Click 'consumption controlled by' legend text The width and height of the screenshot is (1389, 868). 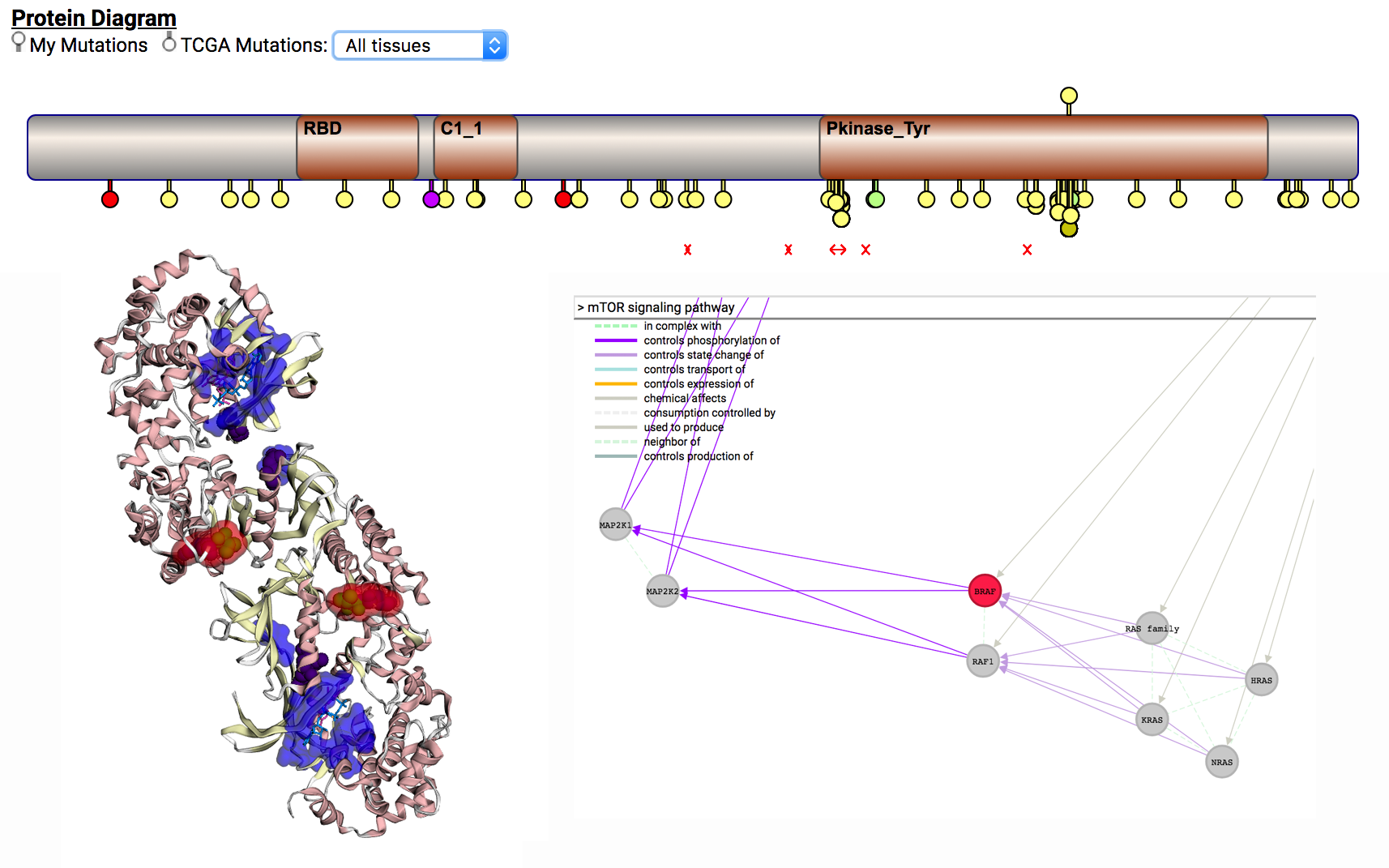point(709,413)
